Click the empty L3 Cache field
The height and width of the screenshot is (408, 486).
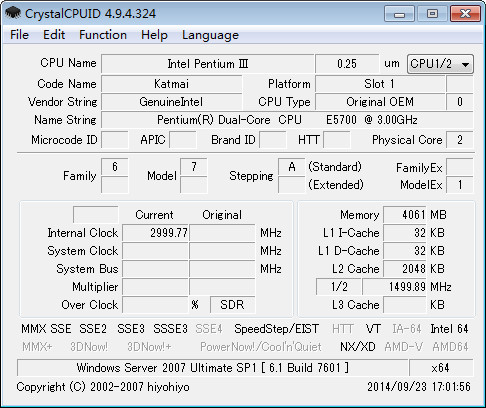pyautogui.click(x=405, y=305)
